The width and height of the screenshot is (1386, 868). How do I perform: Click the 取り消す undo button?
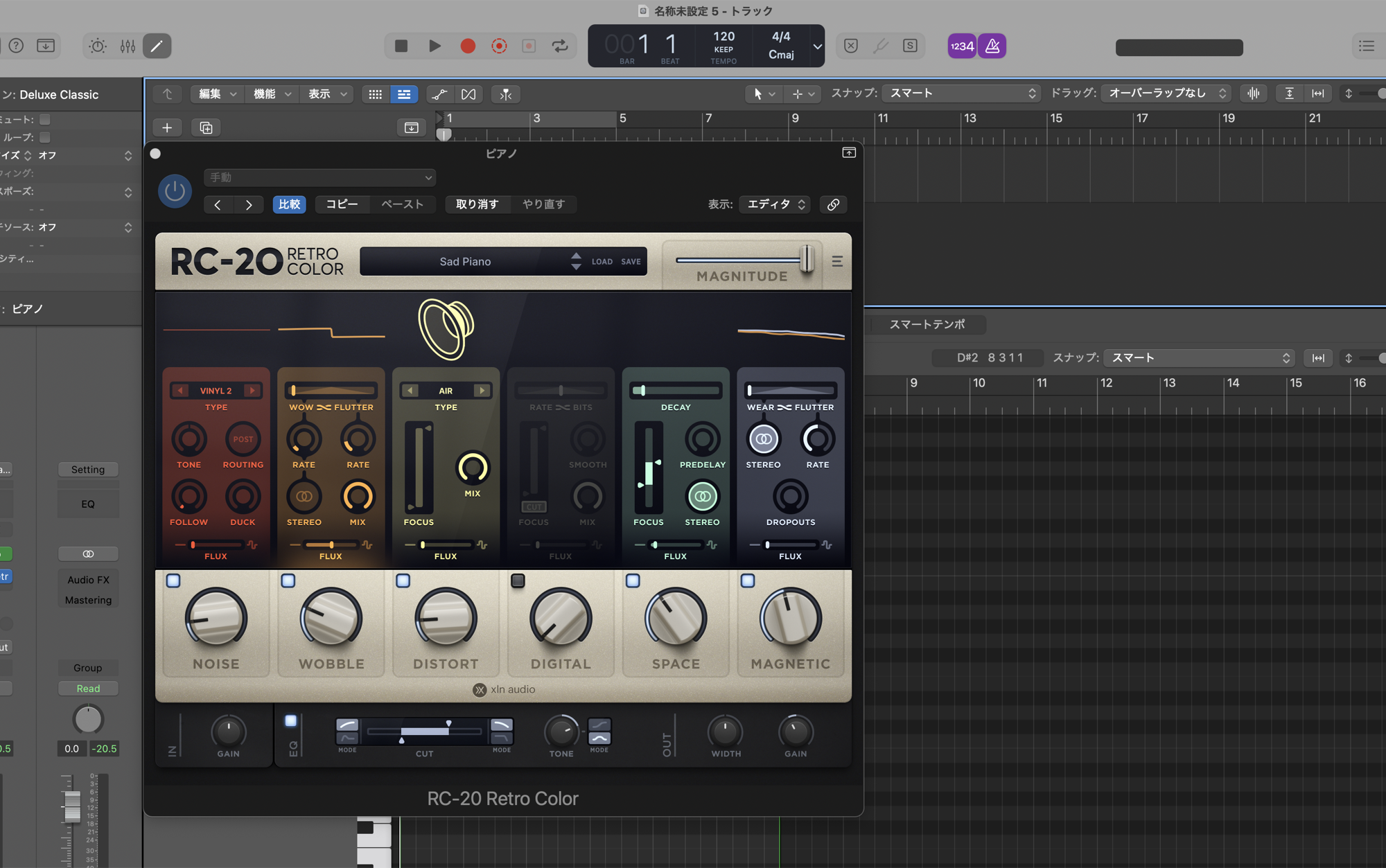[x=477, y=204]
